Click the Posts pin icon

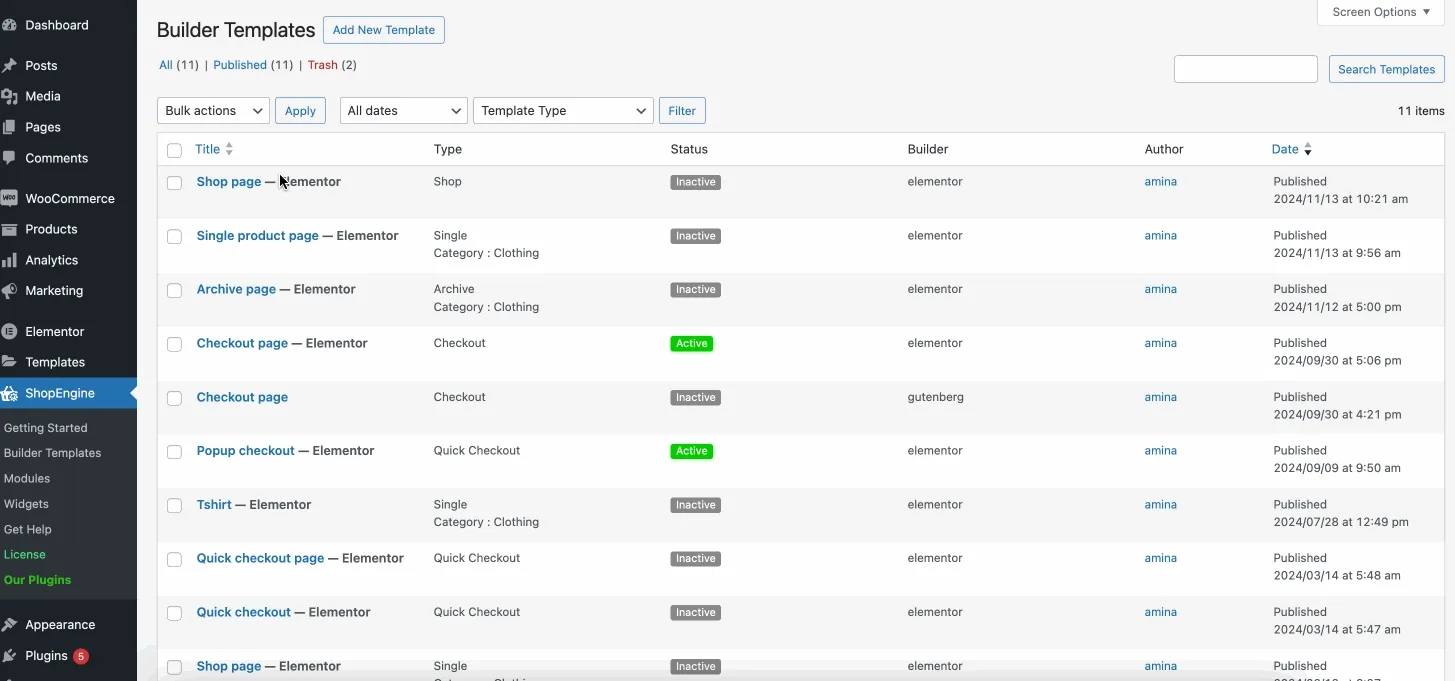coord(9,66)
